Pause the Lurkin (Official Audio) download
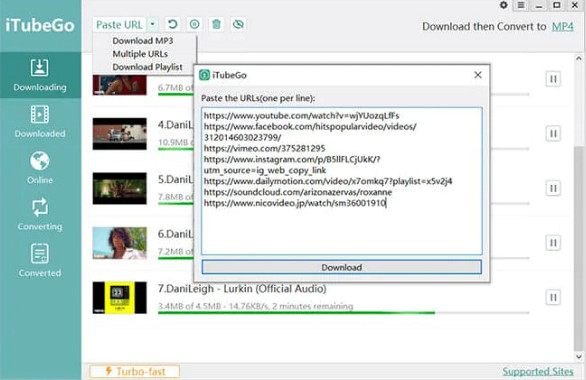Screen dimensions: 586x380 [x=553, y=298]
